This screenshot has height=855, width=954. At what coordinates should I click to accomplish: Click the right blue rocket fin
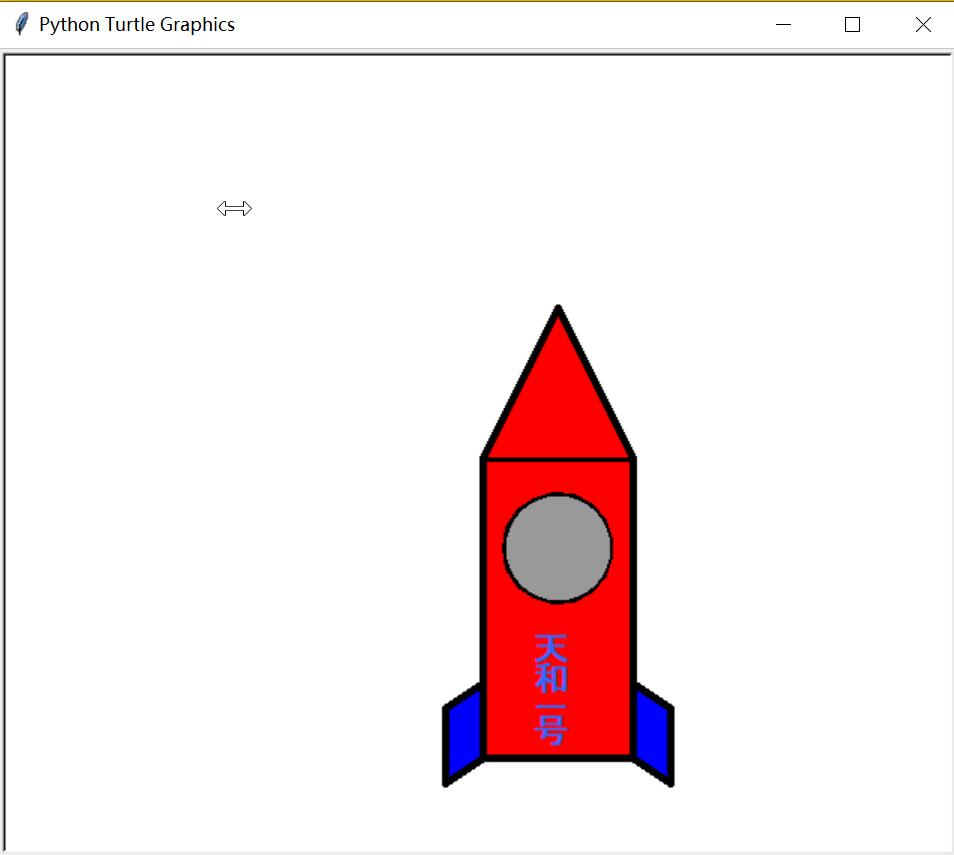[x=652, y=735]
